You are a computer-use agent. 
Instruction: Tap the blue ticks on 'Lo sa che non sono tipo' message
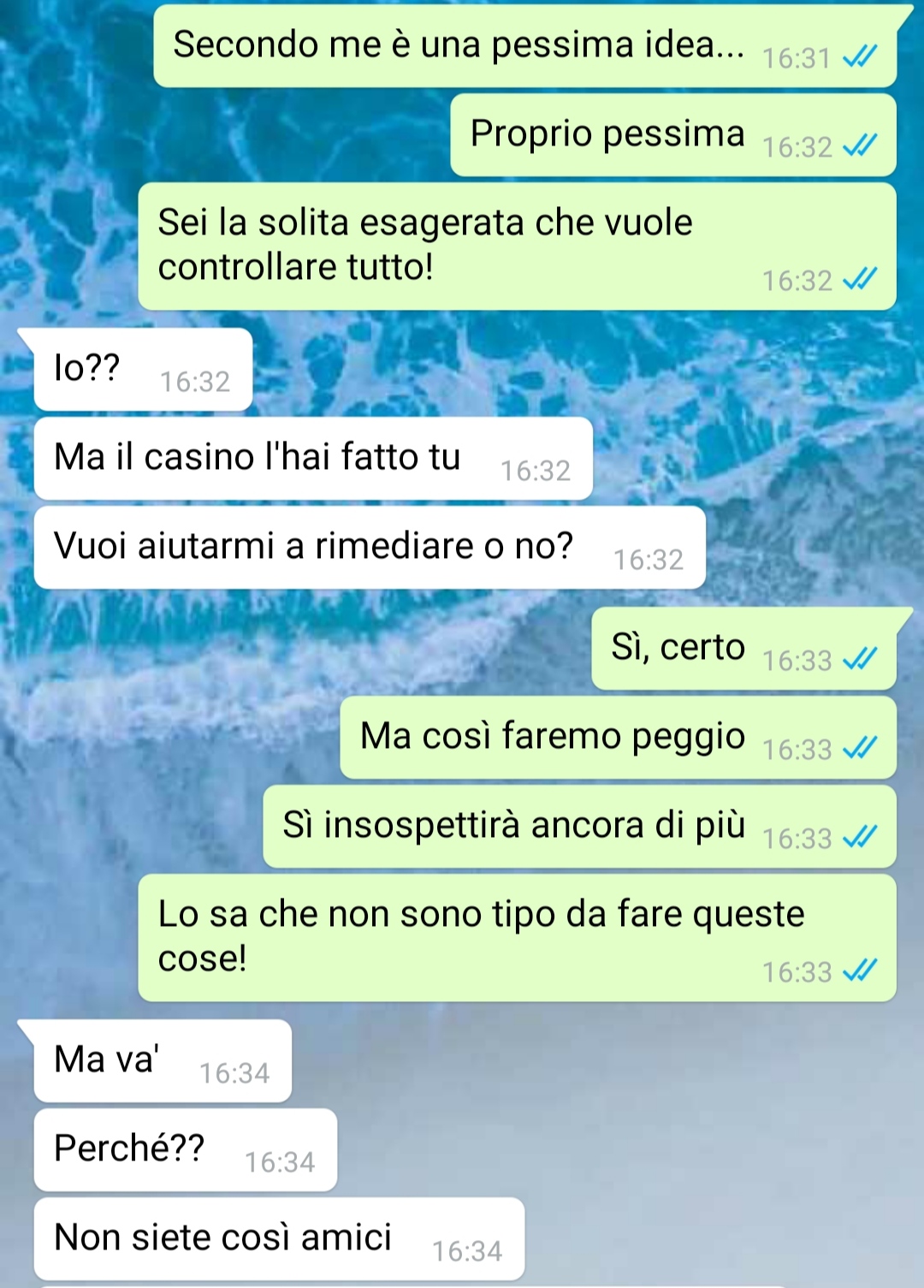point(860,971)
